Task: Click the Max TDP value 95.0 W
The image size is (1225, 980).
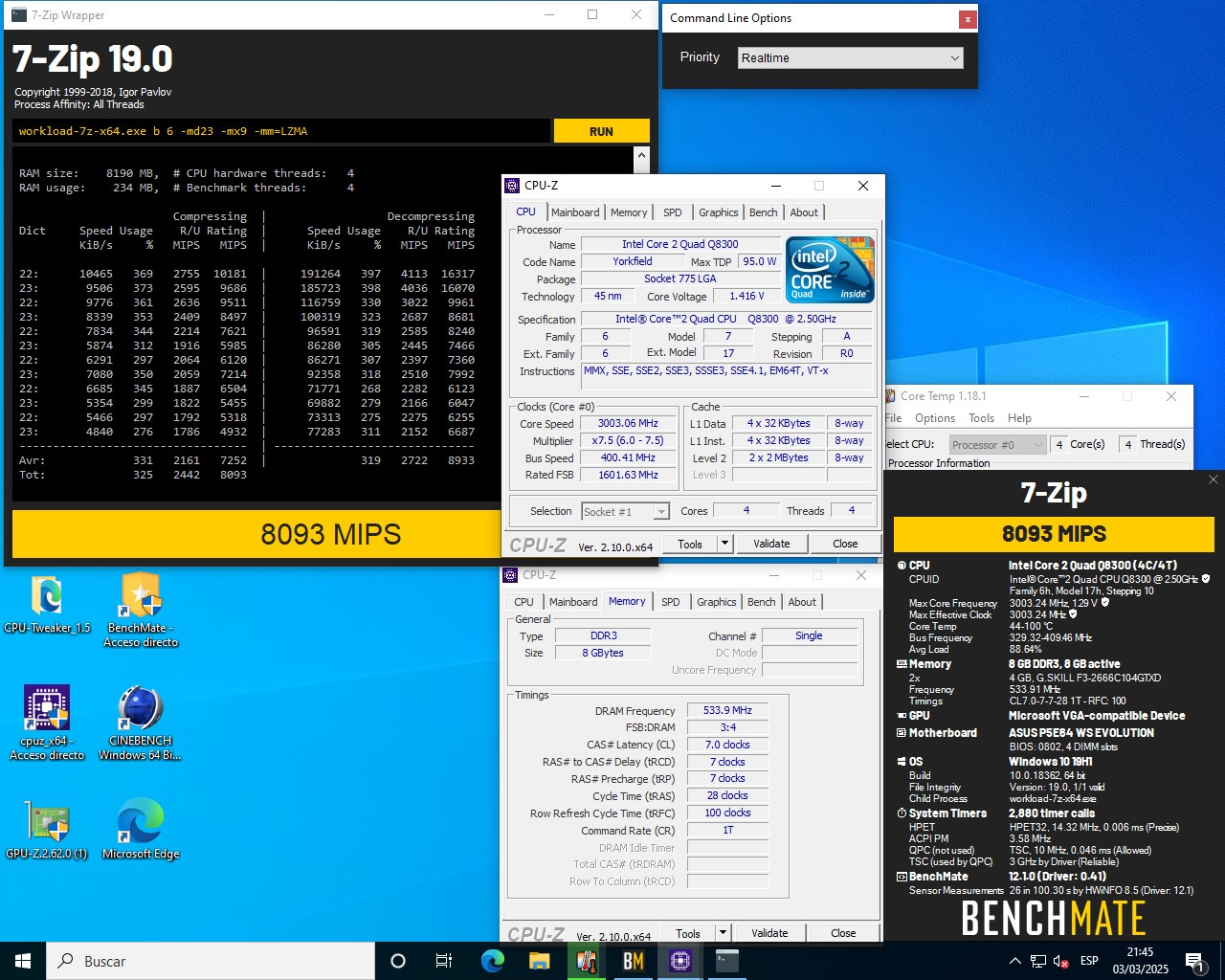Action: tap(760, 261)
